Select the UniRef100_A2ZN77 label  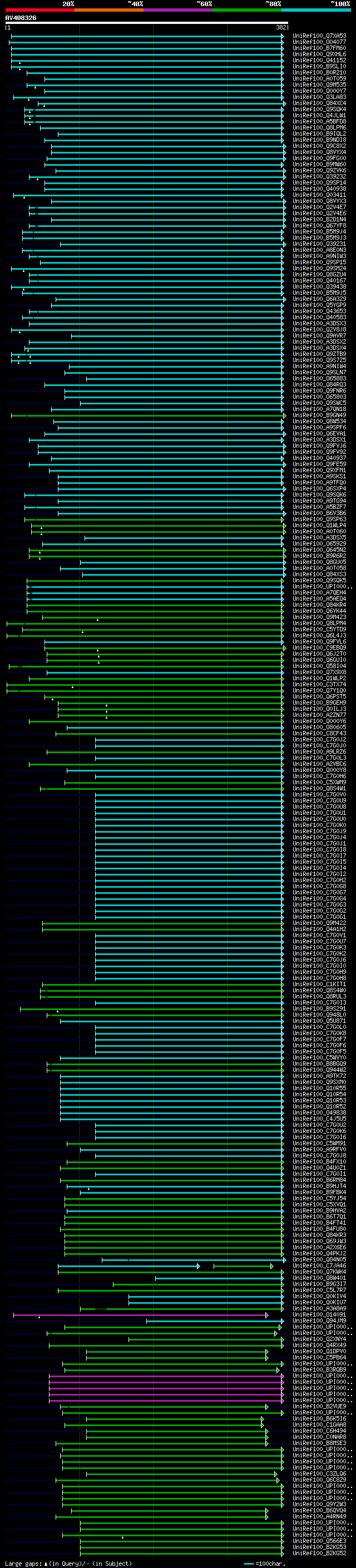pos(319,715)
